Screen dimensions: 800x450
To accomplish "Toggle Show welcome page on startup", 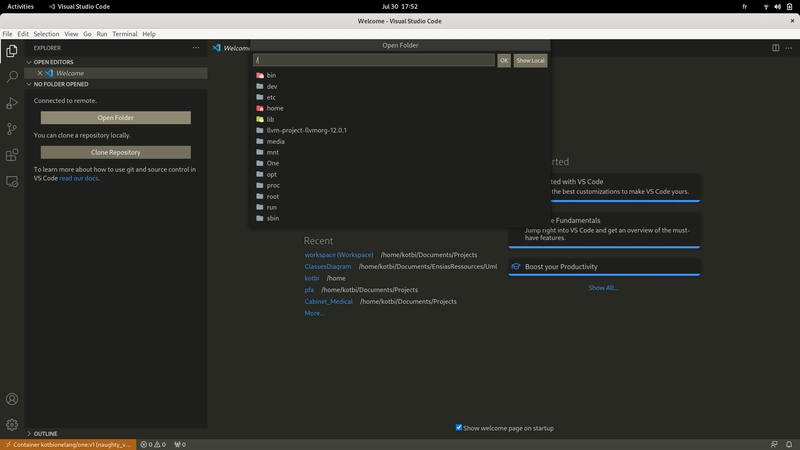I will click(459, 427).
